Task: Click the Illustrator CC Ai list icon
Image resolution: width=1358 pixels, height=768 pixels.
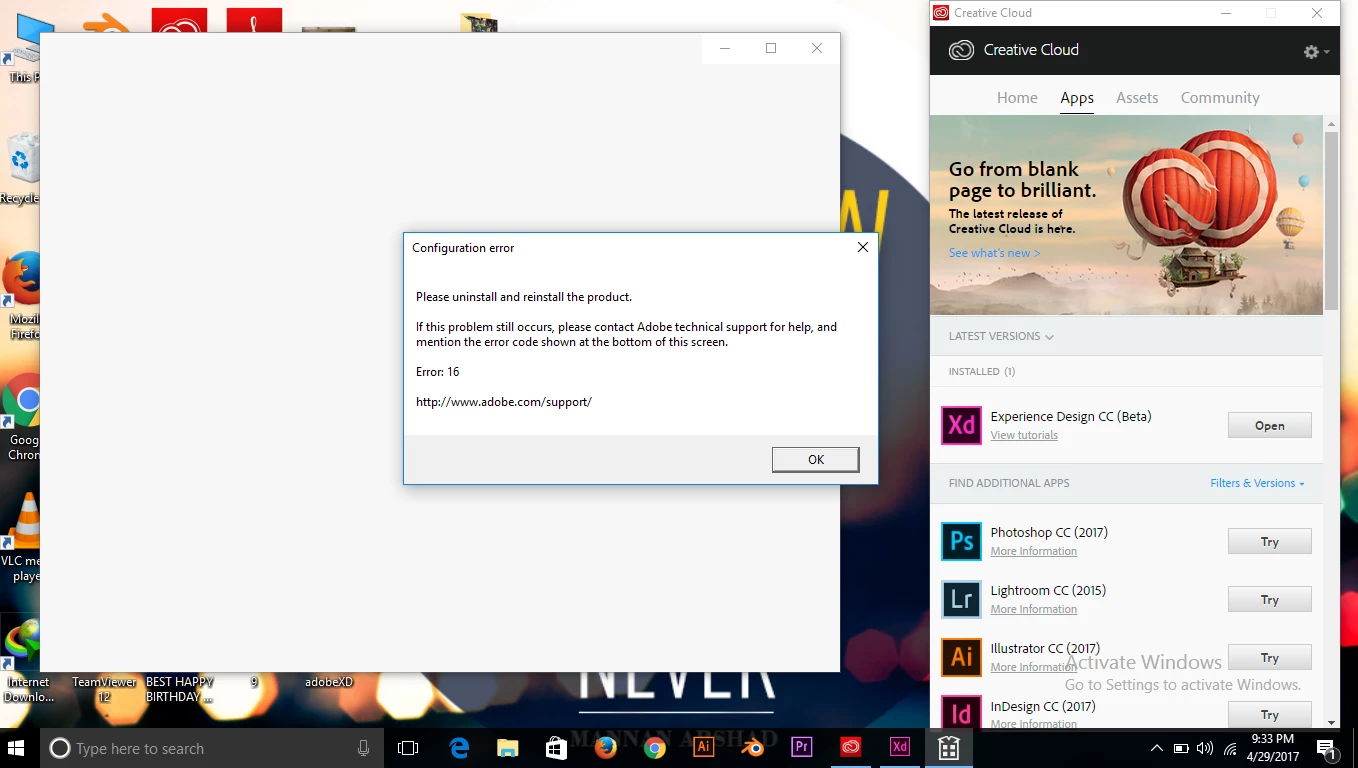Action: [961, 657]
